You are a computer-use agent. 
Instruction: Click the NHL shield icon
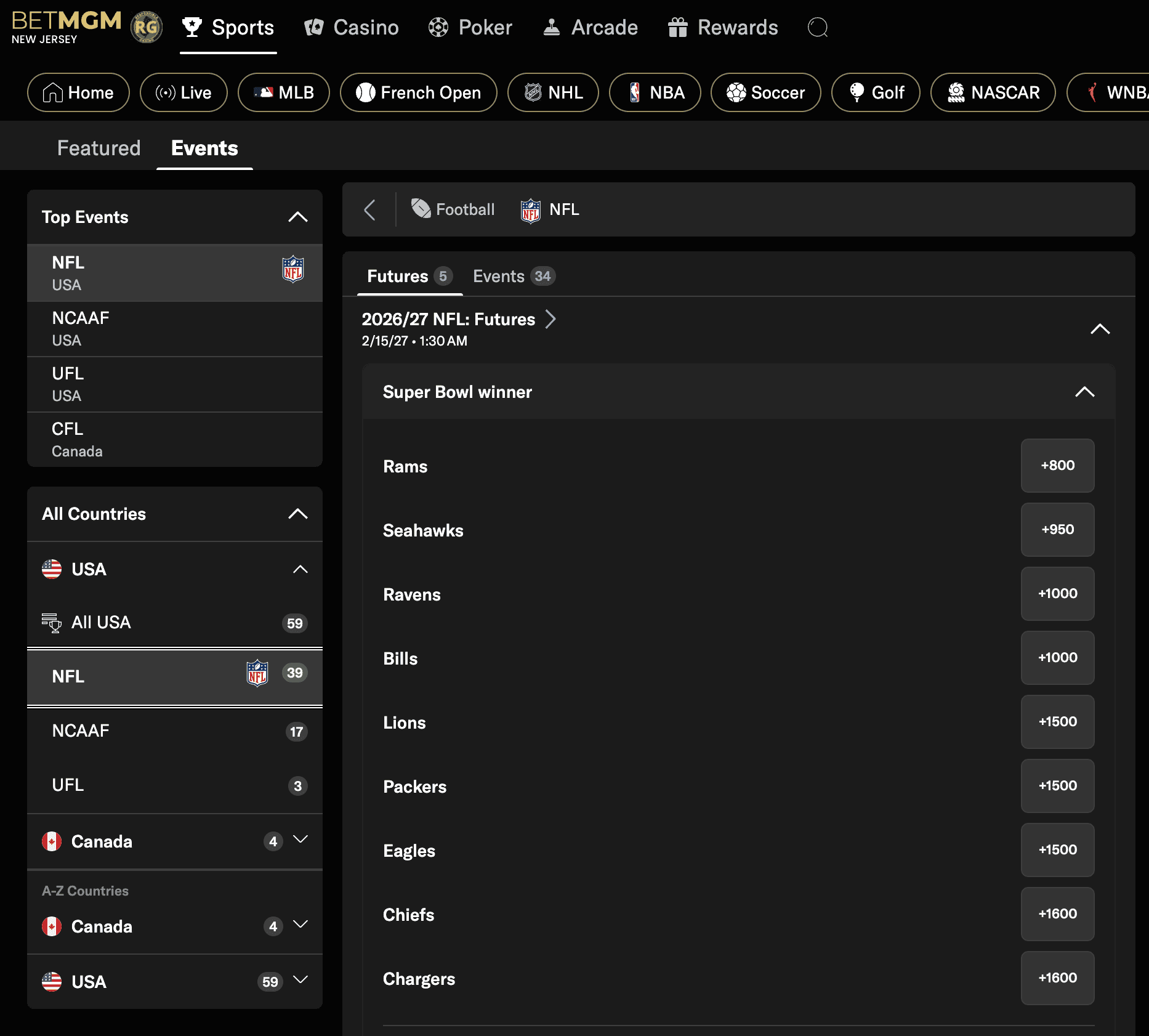coord(533,92)
